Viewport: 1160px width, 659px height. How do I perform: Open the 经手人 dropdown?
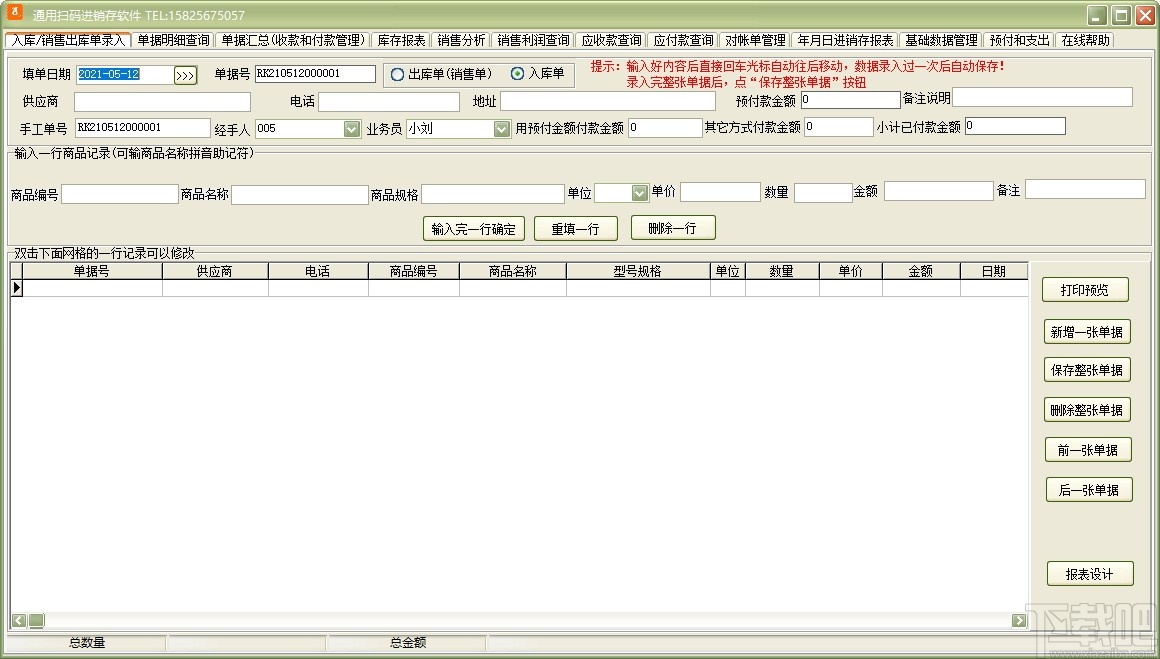pos(350,128)
